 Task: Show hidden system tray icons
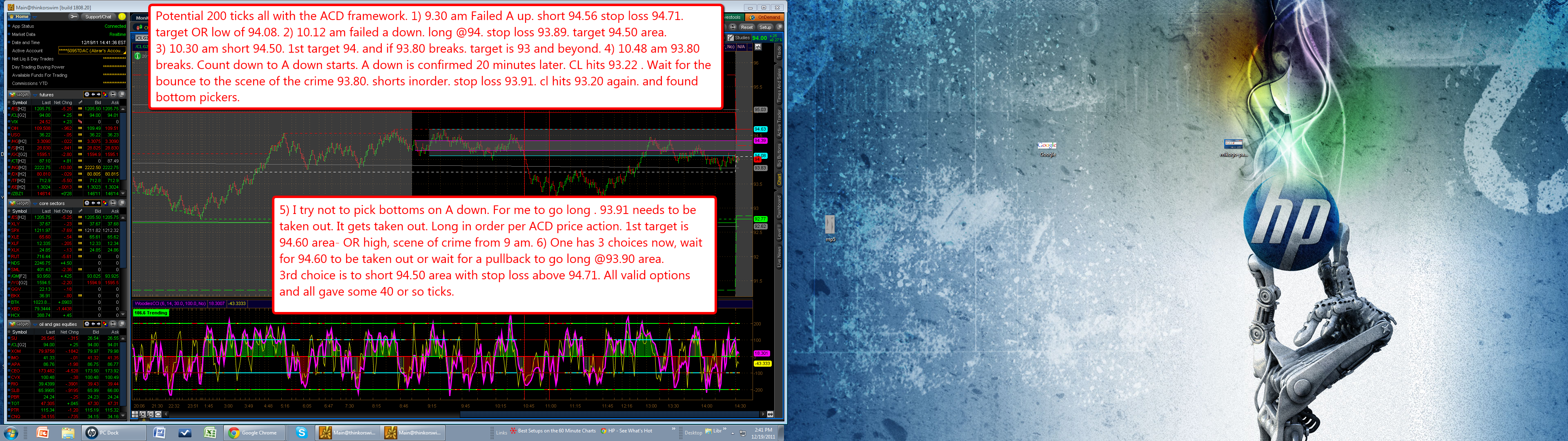(x=733, y=433)
